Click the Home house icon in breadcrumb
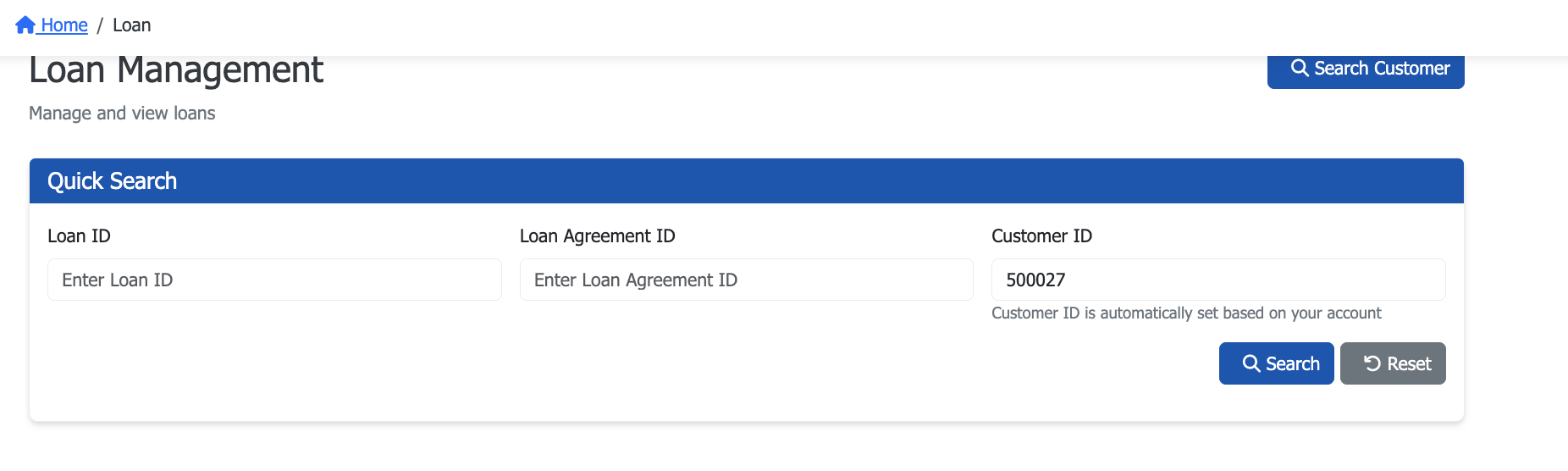 [x=25, y=25]
